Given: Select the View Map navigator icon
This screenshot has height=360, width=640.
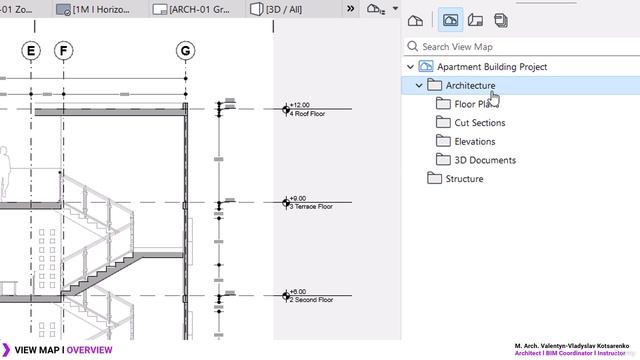Looking at the screenshot, I should [x=450, y=20].
